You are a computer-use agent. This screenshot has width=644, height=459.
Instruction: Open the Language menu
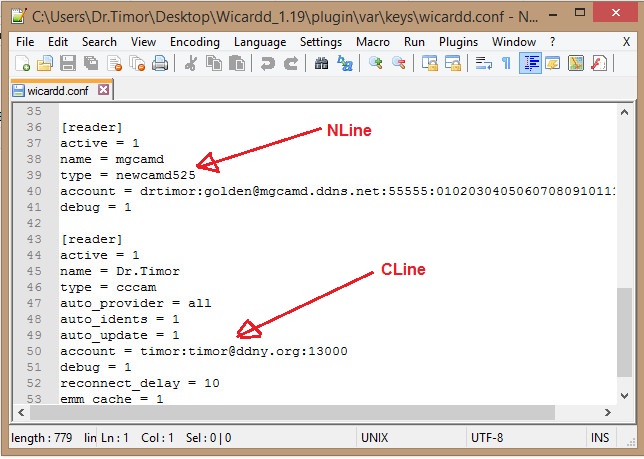point(260,42)
